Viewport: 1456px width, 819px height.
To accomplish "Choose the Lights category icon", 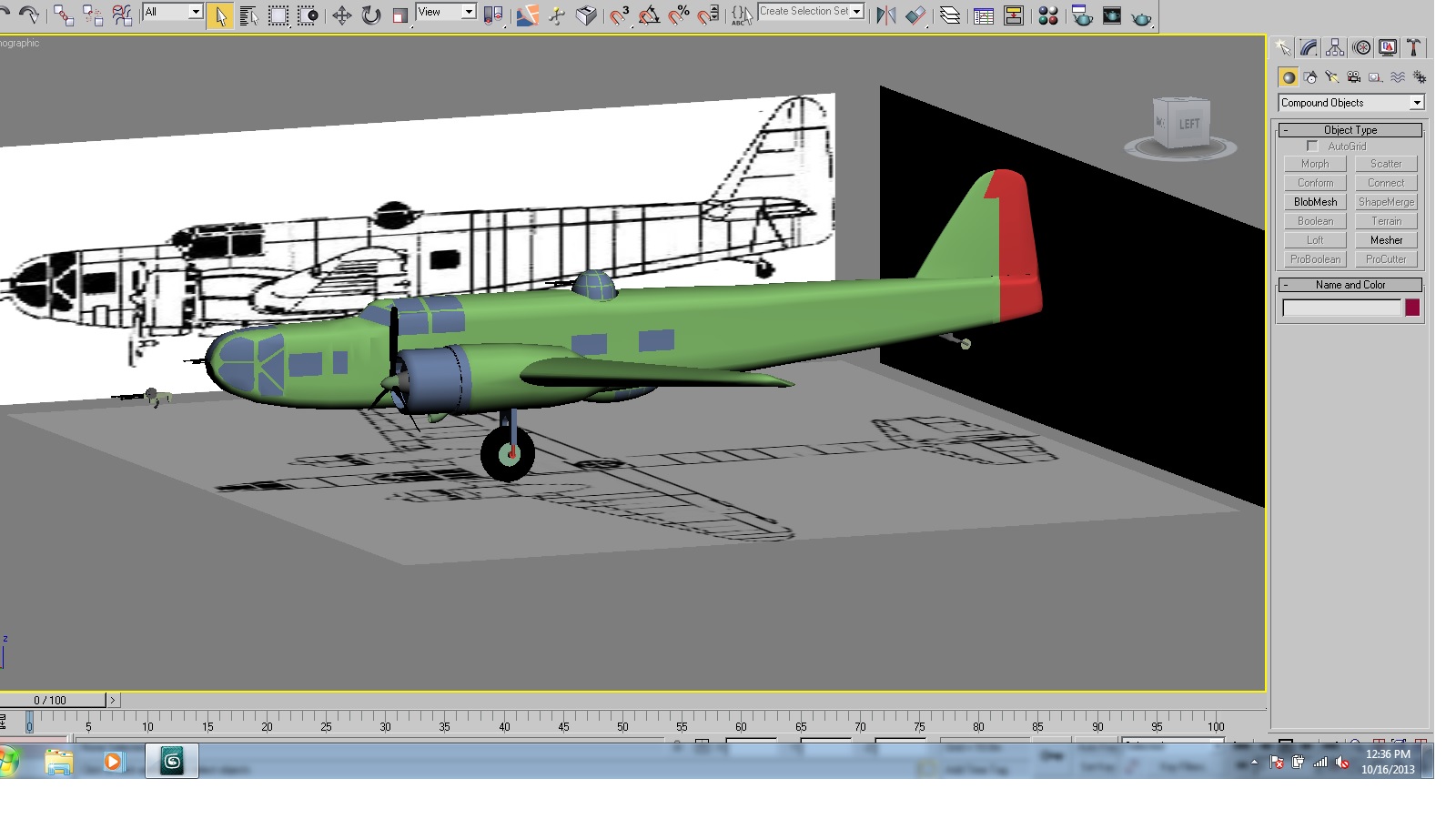I will click(x=1332, y=77).
